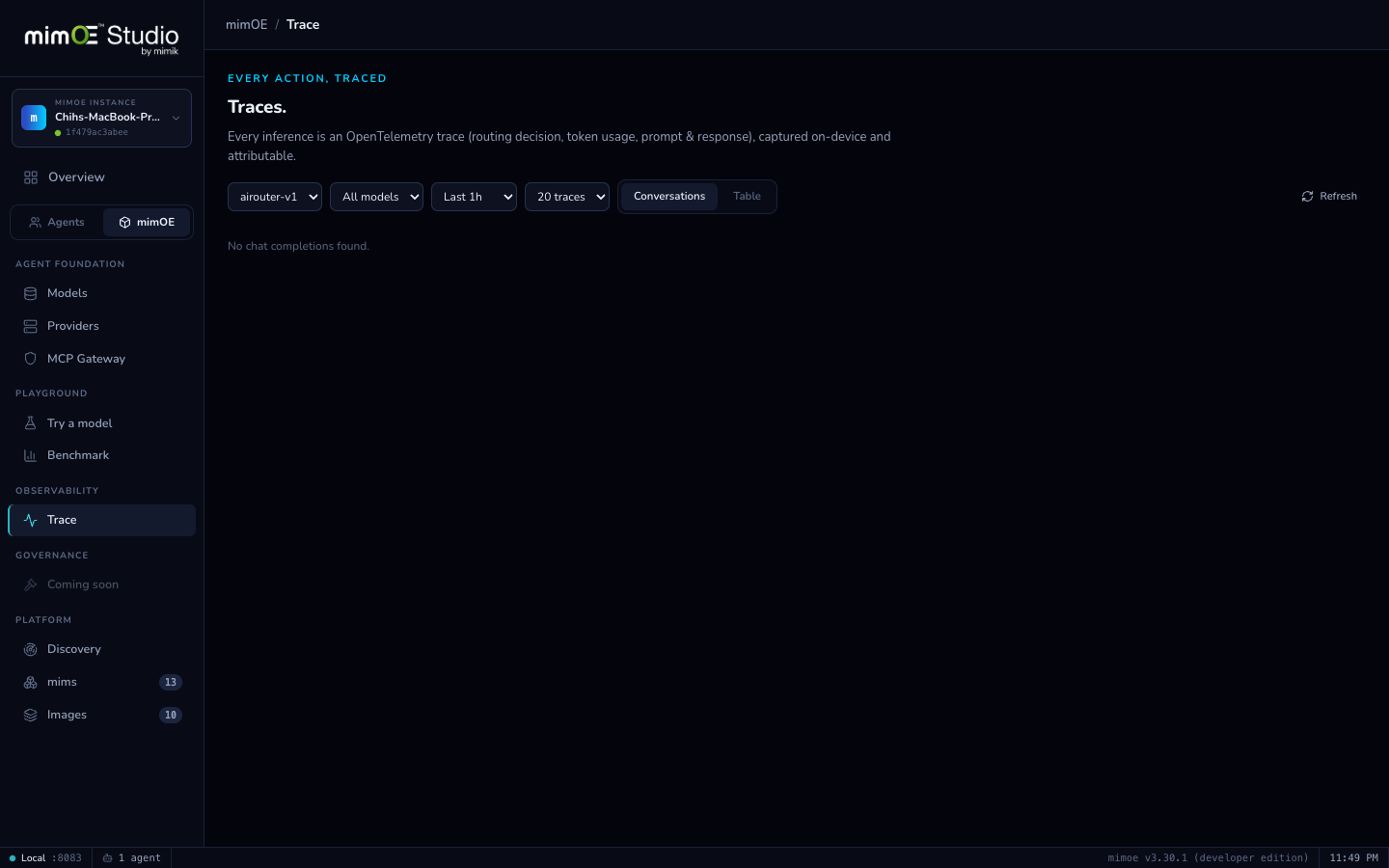Open the Models page
This screenshot has height=868, width=1389.
pyautogui.click(x=101, y=293)
